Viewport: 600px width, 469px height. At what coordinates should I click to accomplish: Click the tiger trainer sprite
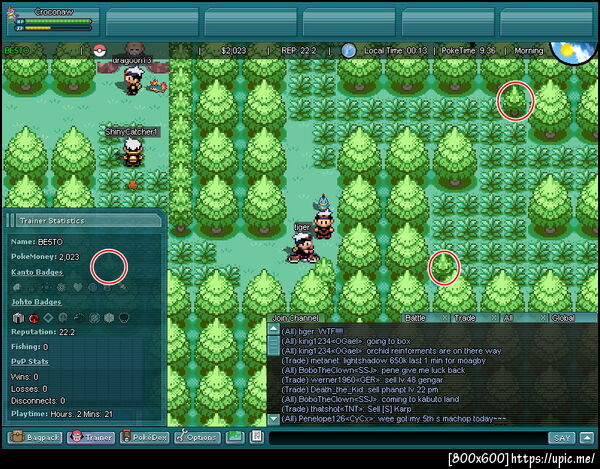pos(302,248)
